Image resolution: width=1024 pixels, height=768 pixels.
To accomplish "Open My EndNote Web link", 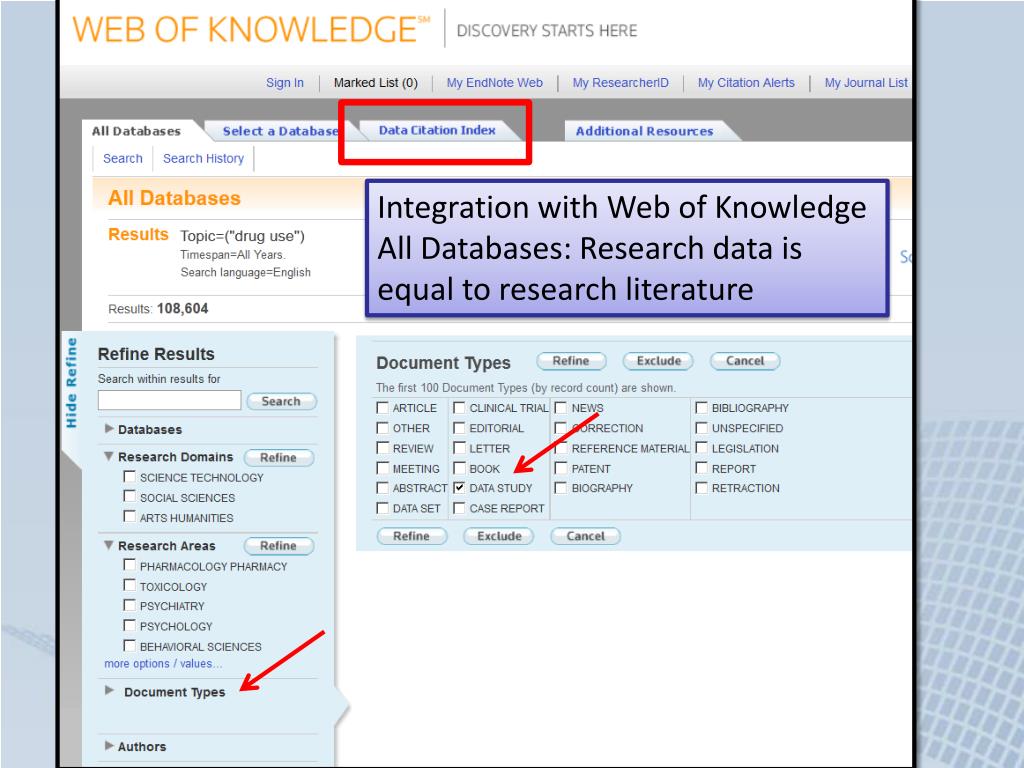I will pos(494,83).
